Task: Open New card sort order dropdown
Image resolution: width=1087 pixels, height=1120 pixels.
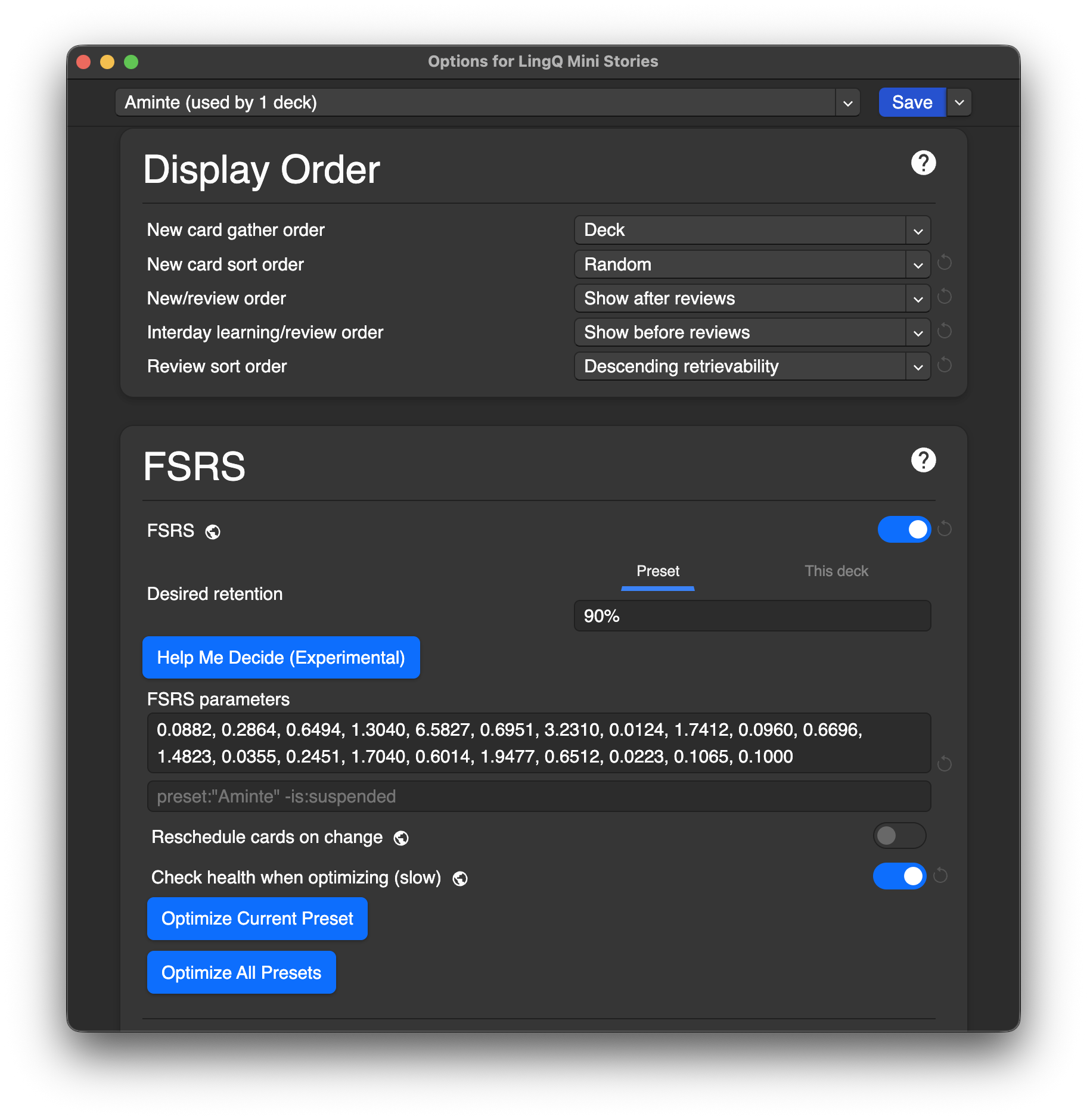Action: click(x=752, y=265)
